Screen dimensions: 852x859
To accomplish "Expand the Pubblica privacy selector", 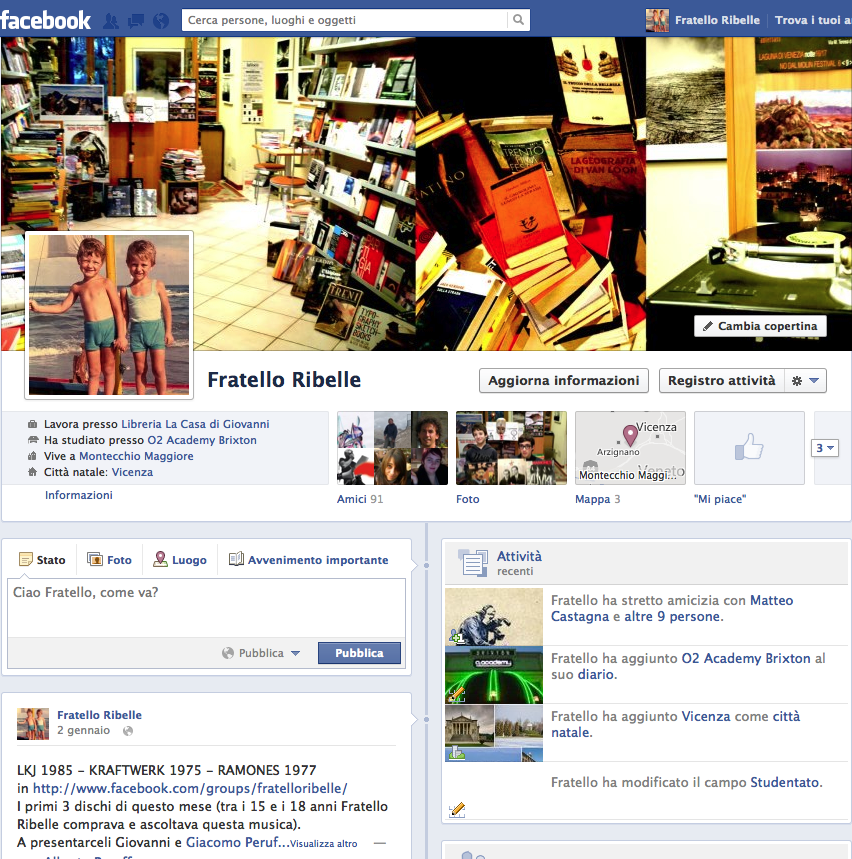I will click(262, 653).
